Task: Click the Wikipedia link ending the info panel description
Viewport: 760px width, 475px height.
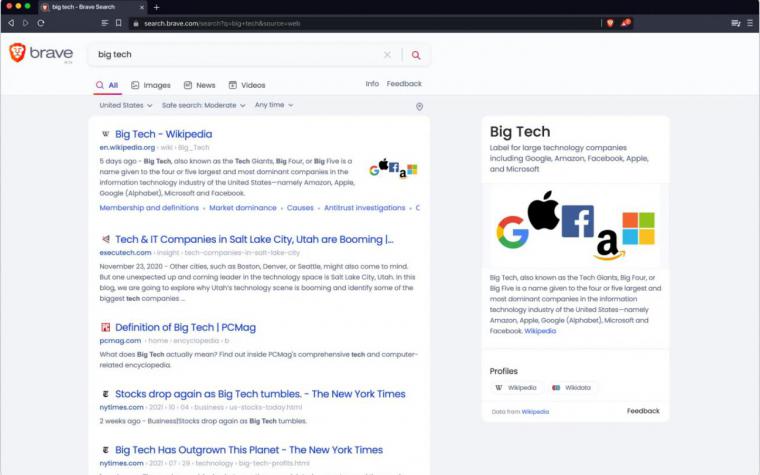Action: click(540, 331)
